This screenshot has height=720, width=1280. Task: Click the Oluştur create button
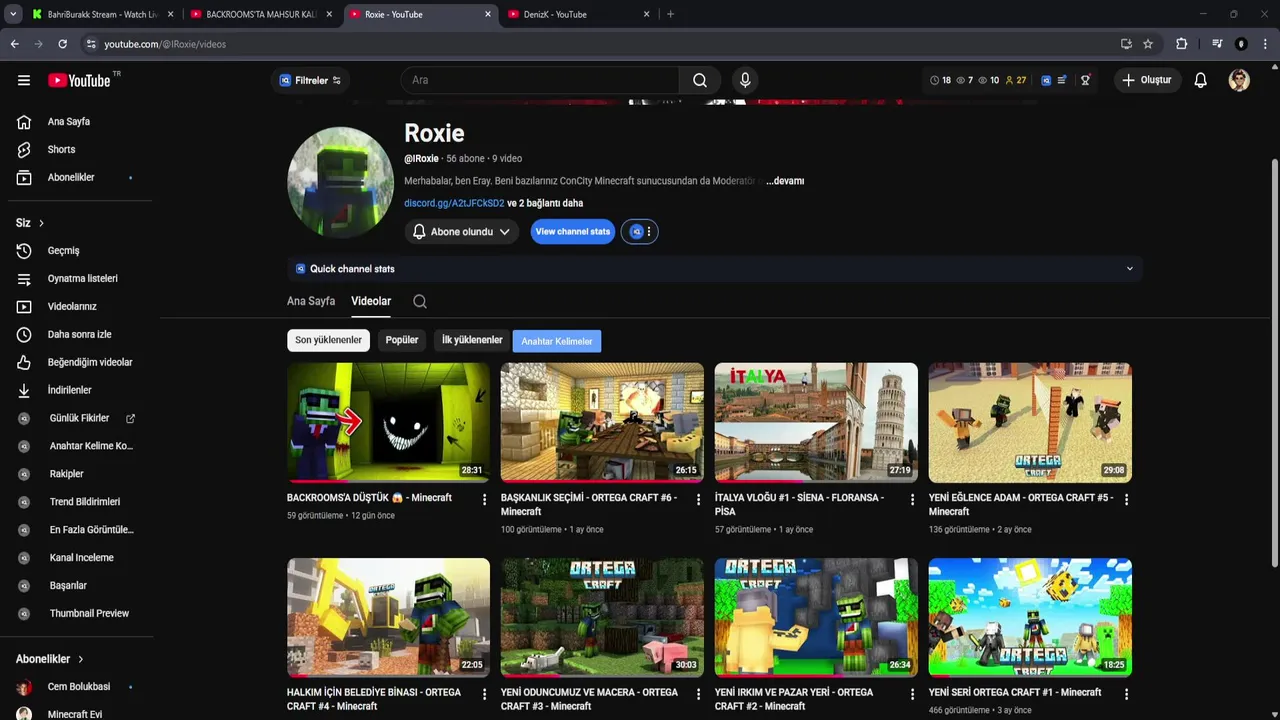click(x=1147, y=80)
